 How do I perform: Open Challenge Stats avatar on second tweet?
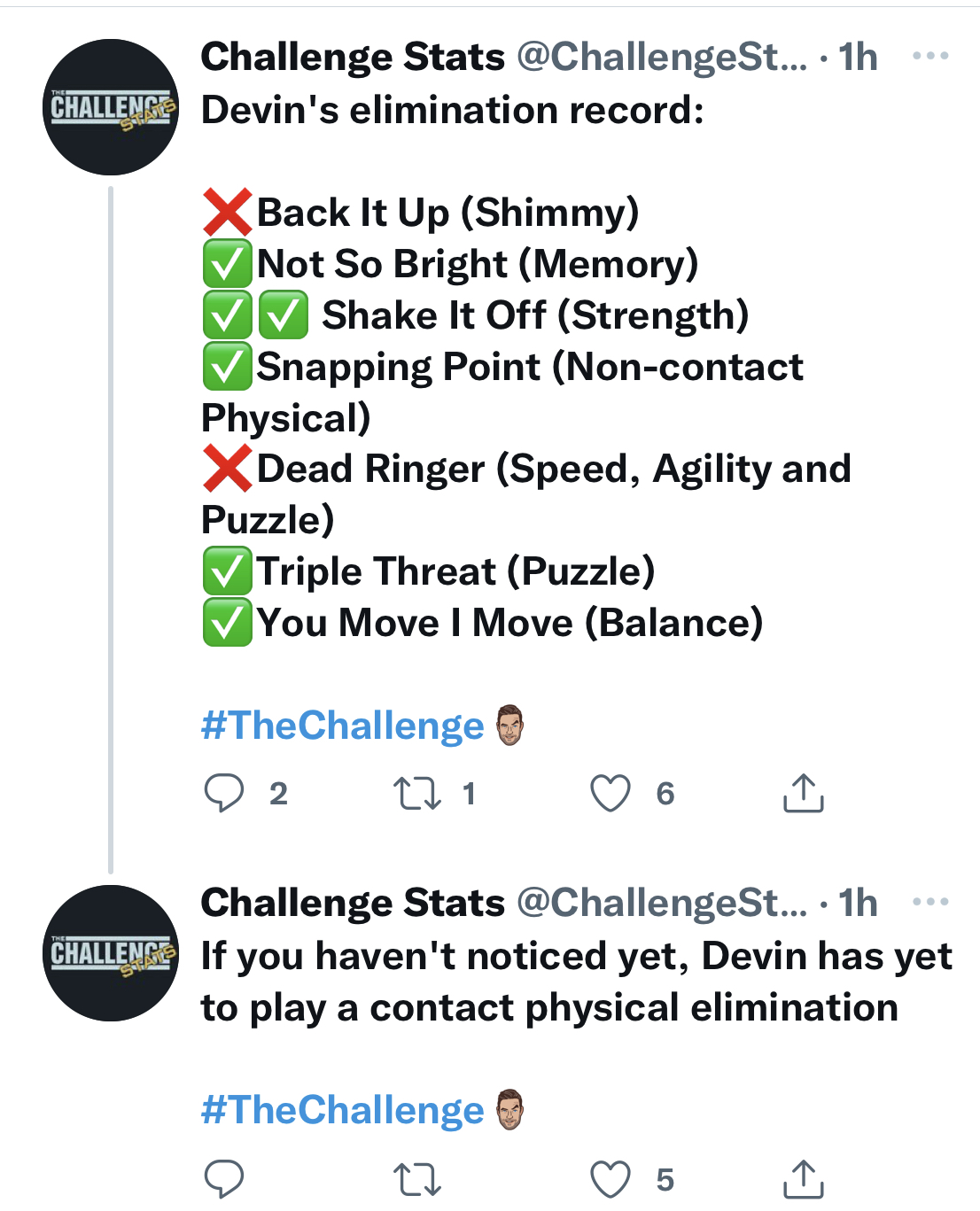point(111,953)
